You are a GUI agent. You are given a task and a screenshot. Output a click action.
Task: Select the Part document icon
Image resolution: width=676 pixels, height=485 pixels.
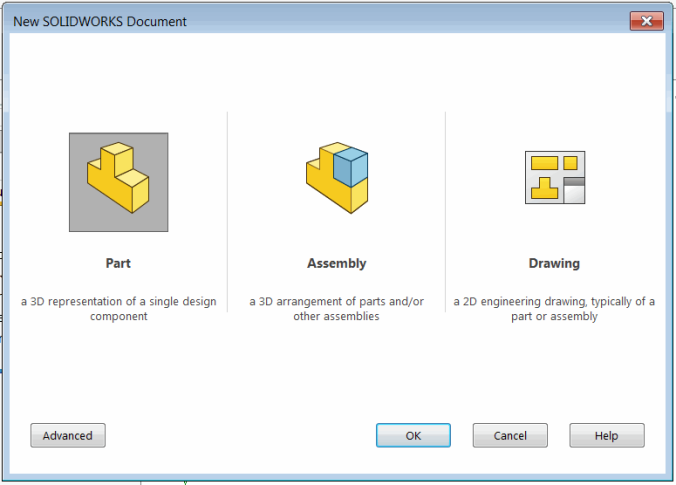click(118, 180)
